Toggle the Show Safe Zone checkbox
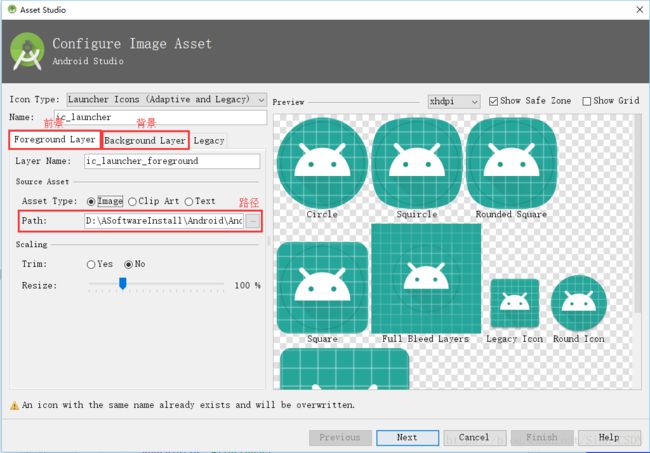This screenshot has height=453, width=650. coord(493,101)
